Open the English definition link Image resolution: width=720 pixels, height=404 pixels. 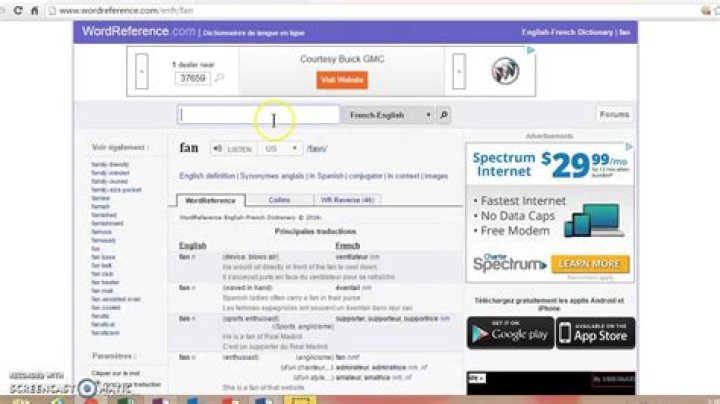pyautogui.click(x=207, y=176)
